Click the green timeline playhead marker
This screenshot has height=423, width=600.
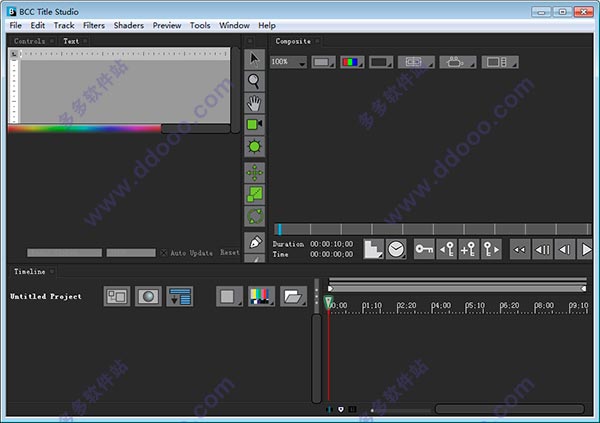pyautogui.click(x=328, y=302)
